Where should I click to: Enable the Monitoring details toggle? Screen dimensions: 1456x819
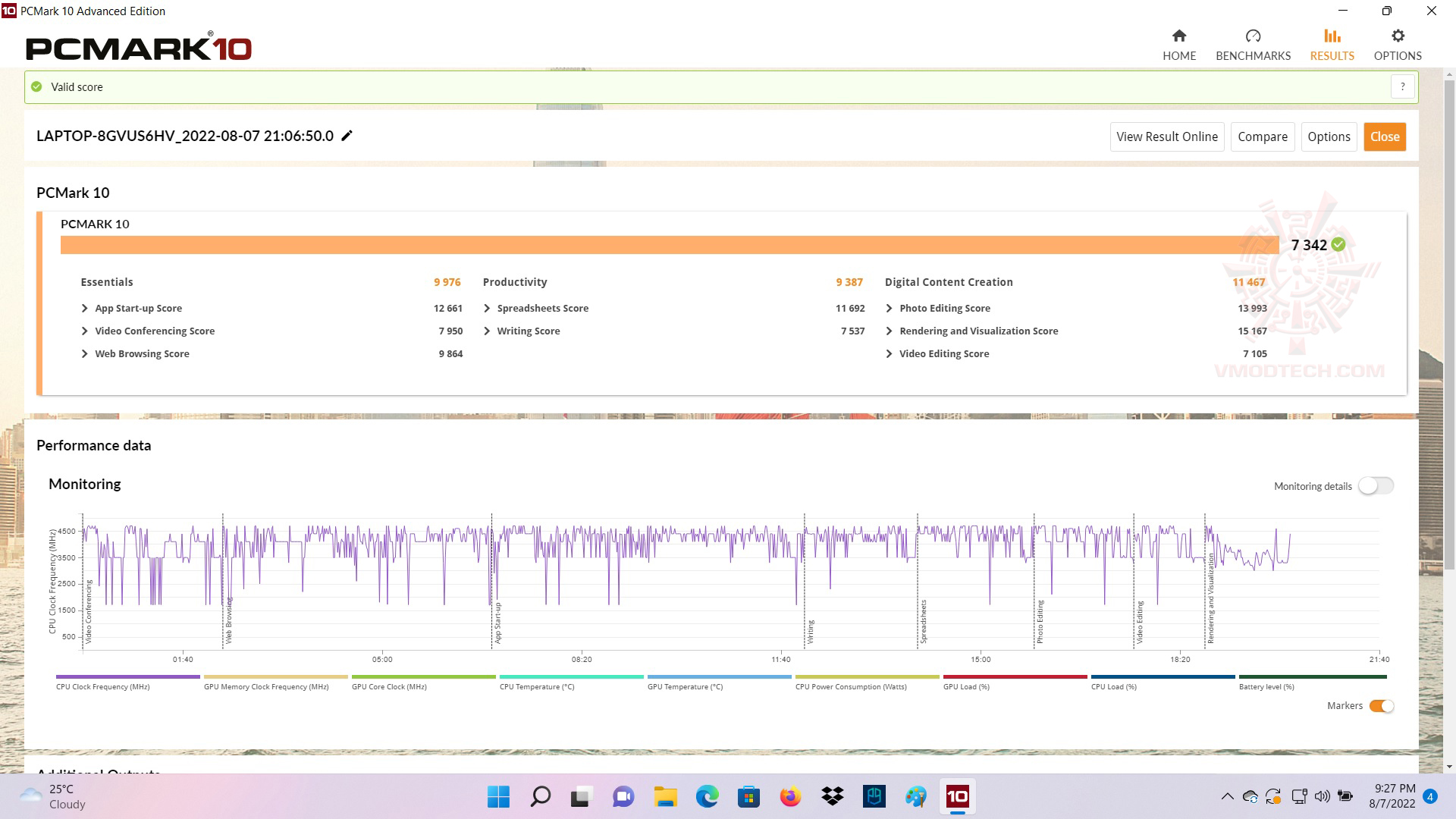coord(1375,486)
